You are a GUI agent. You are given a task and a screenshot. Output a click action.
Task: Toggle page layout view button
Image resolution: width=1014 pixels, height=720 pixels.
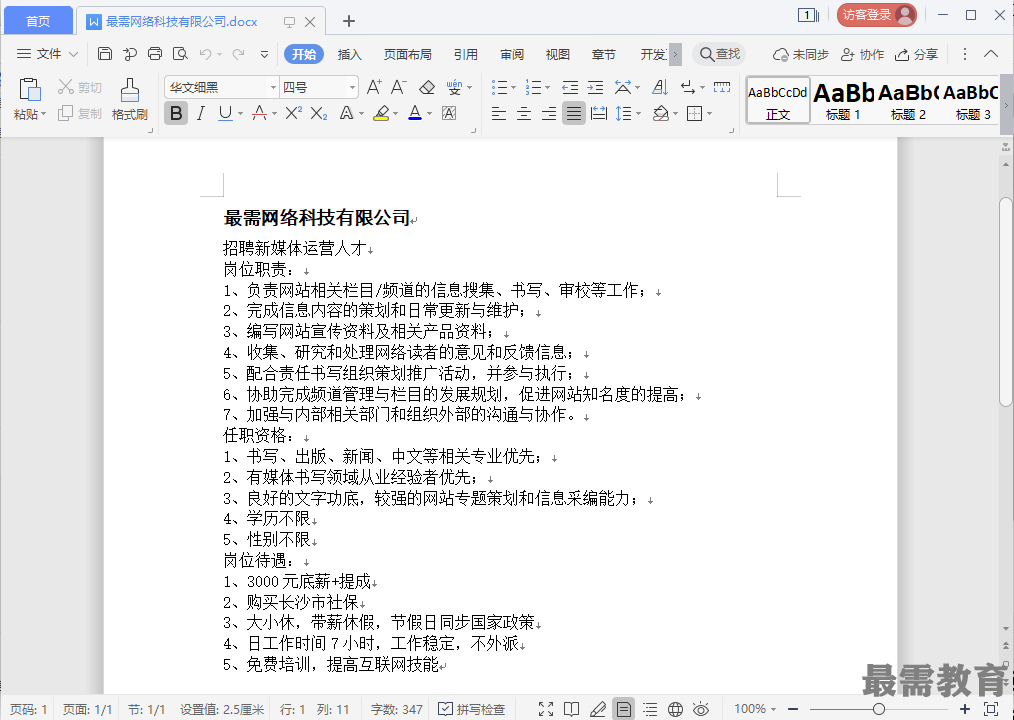click(624, 709)
